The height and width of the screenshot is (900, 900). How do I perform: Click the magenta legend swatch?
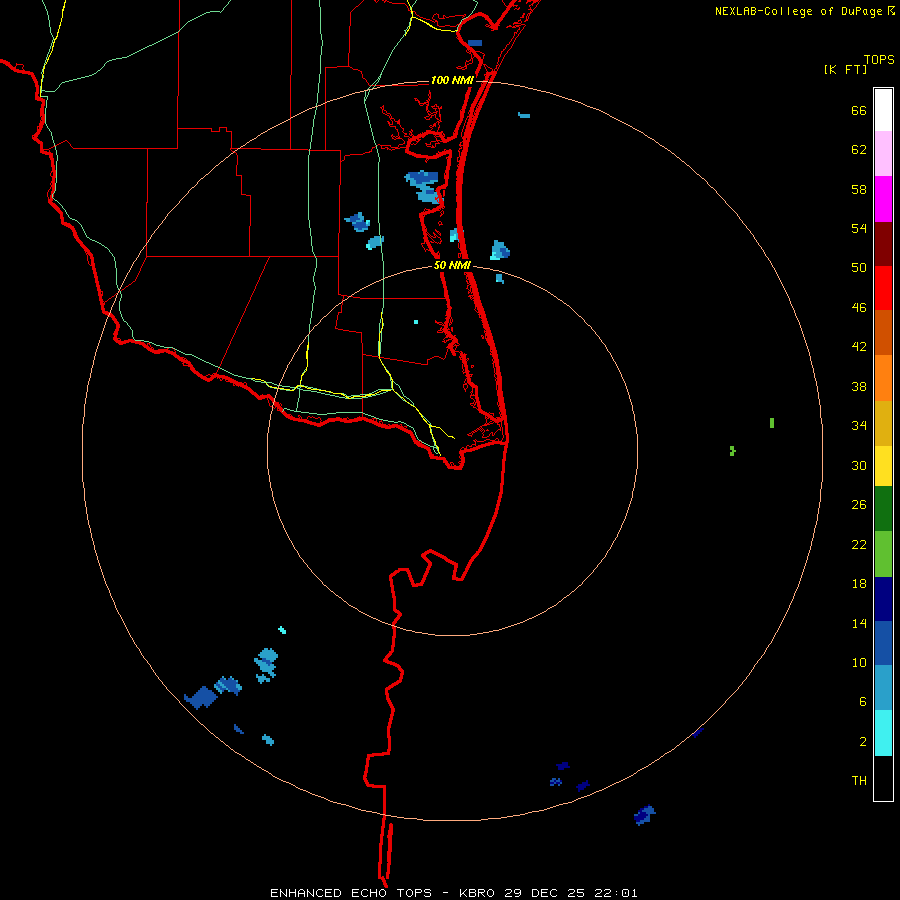883,199
